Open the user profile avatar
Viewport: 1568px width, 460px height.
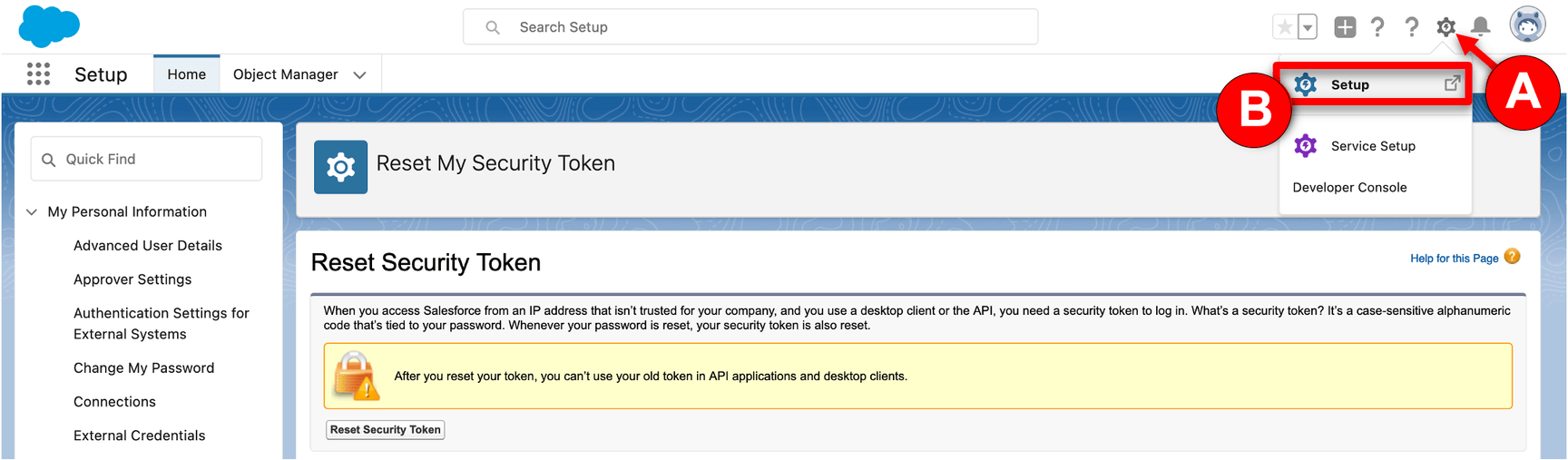[x=1527, y=25]
